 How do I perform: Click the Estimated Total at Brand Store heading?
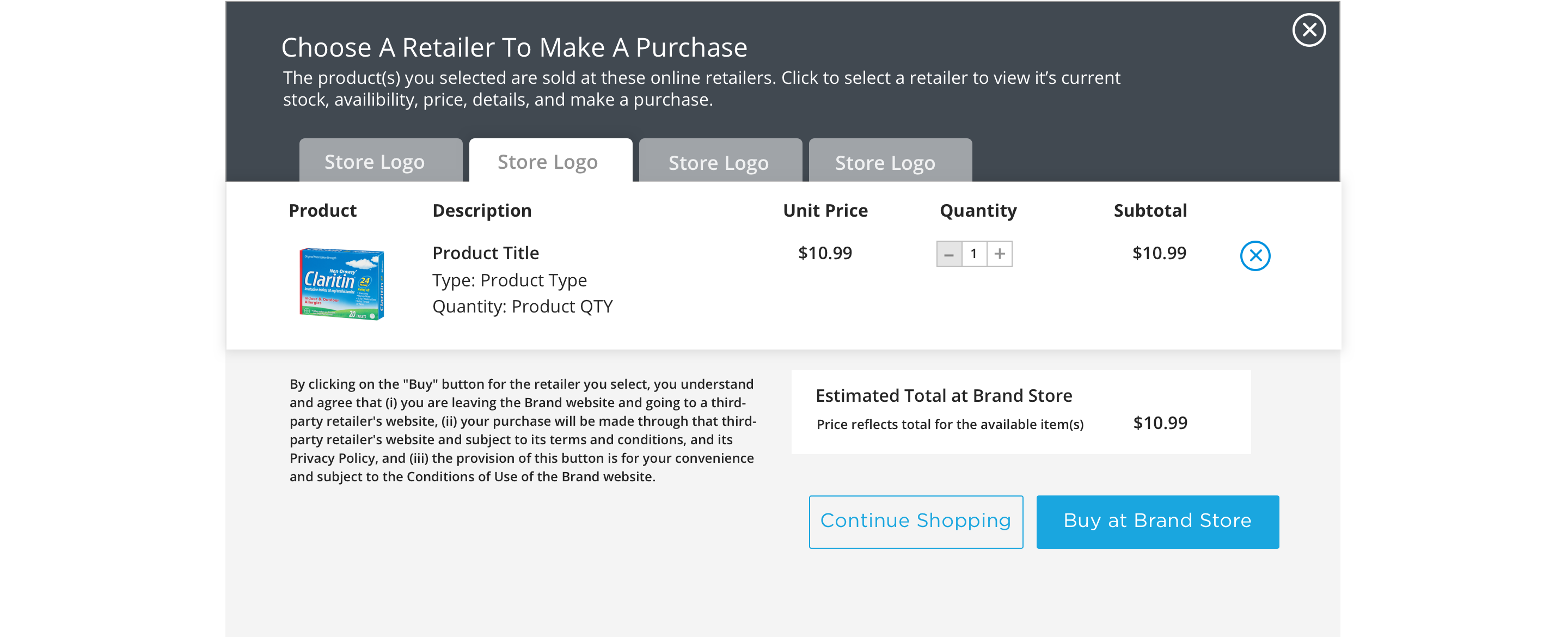944,396
